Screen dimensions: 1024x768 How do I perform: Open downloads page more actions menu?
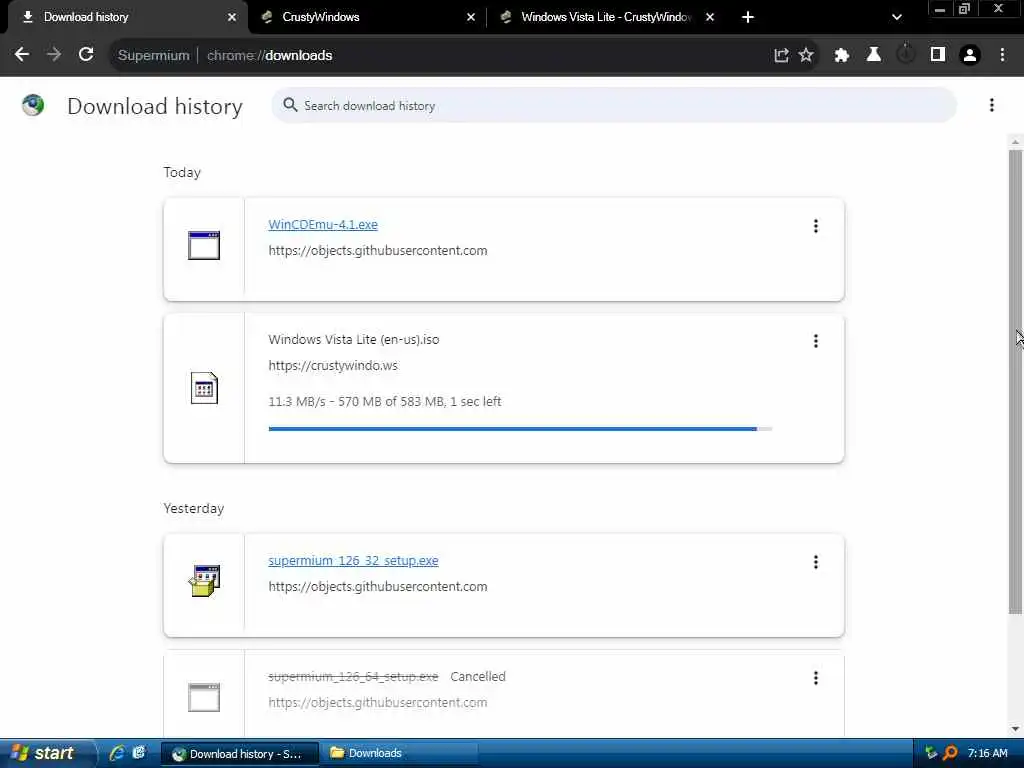coord(991,105)
